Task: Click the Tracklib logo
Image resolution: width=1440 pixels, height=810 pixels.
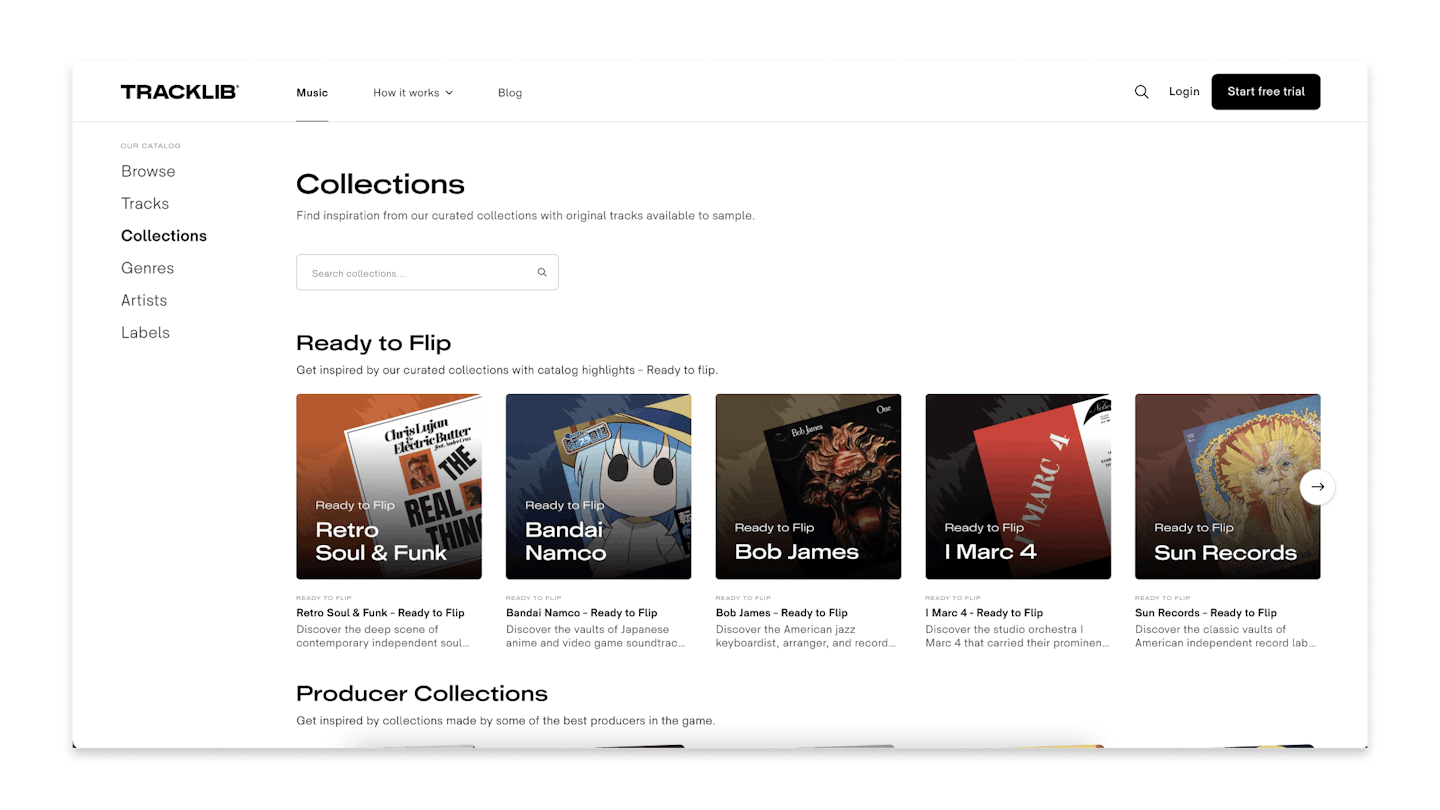Action: point(180,92)
